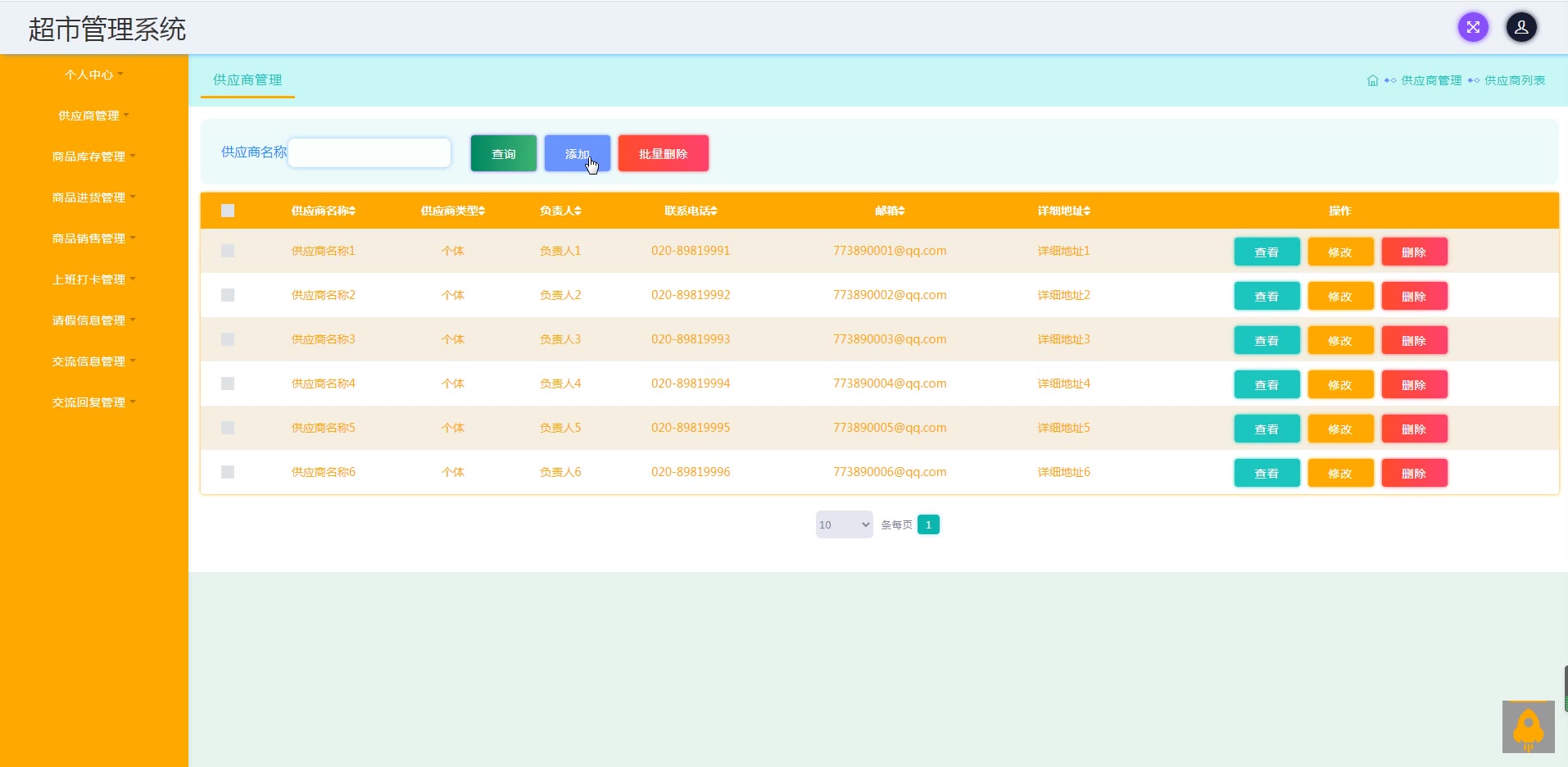Sort table by 邮箱 column header
Image resolution: width=1568 pixels, height=767 pixels.
(890, 211)
